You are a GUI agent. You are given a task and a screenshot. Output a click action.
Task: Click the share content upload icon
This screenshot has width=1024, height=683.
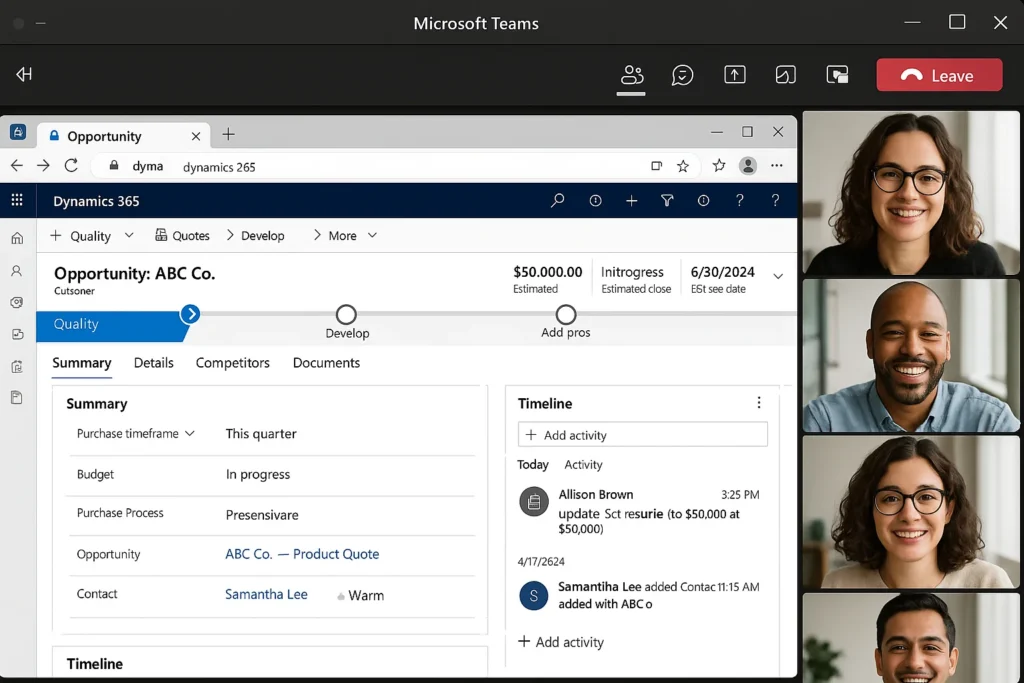click(735, 74)
